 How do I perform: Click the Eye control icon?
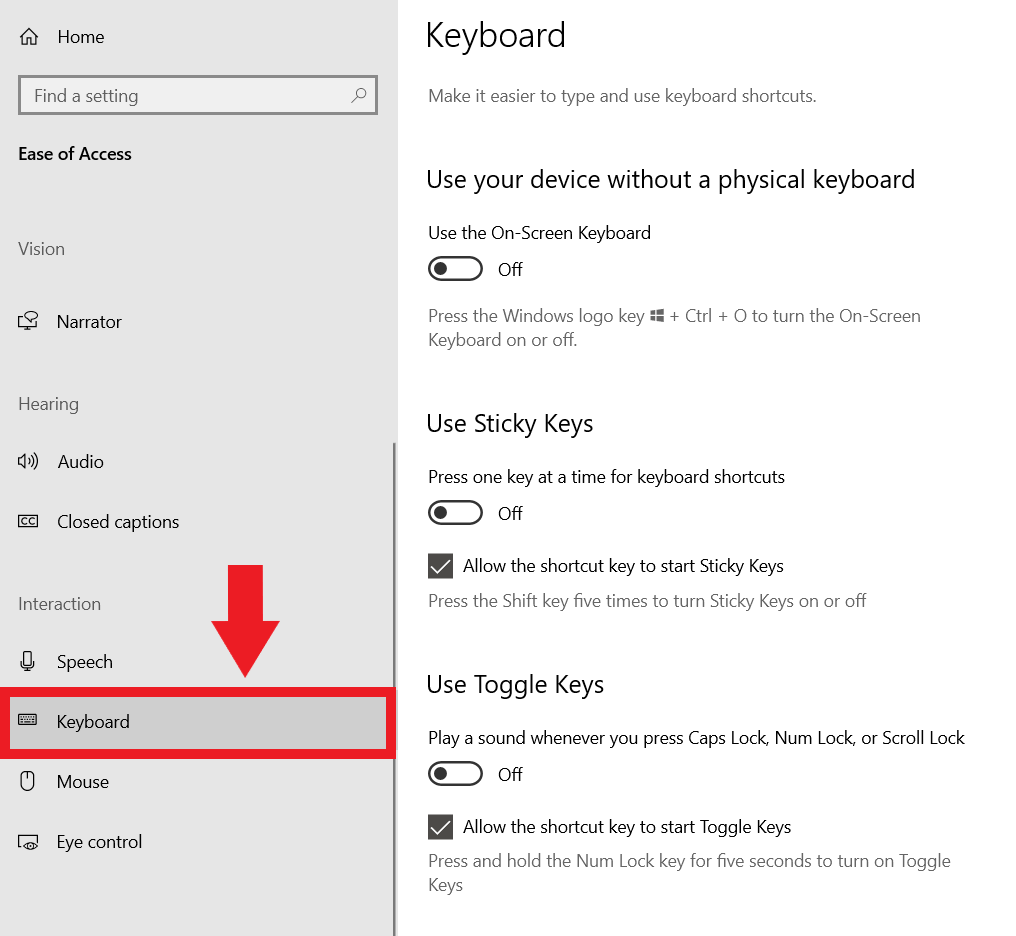[x=28, y=842]
